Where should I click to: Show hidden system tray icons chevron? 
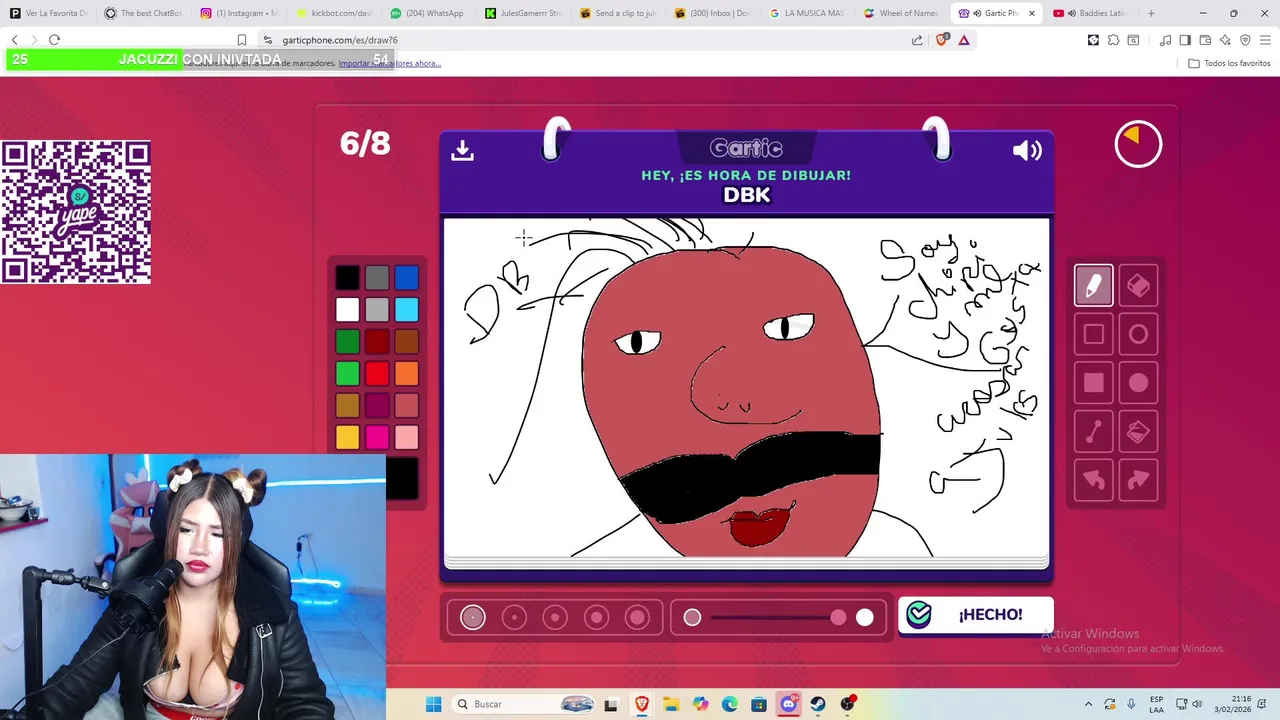(x=1090, y=704)
